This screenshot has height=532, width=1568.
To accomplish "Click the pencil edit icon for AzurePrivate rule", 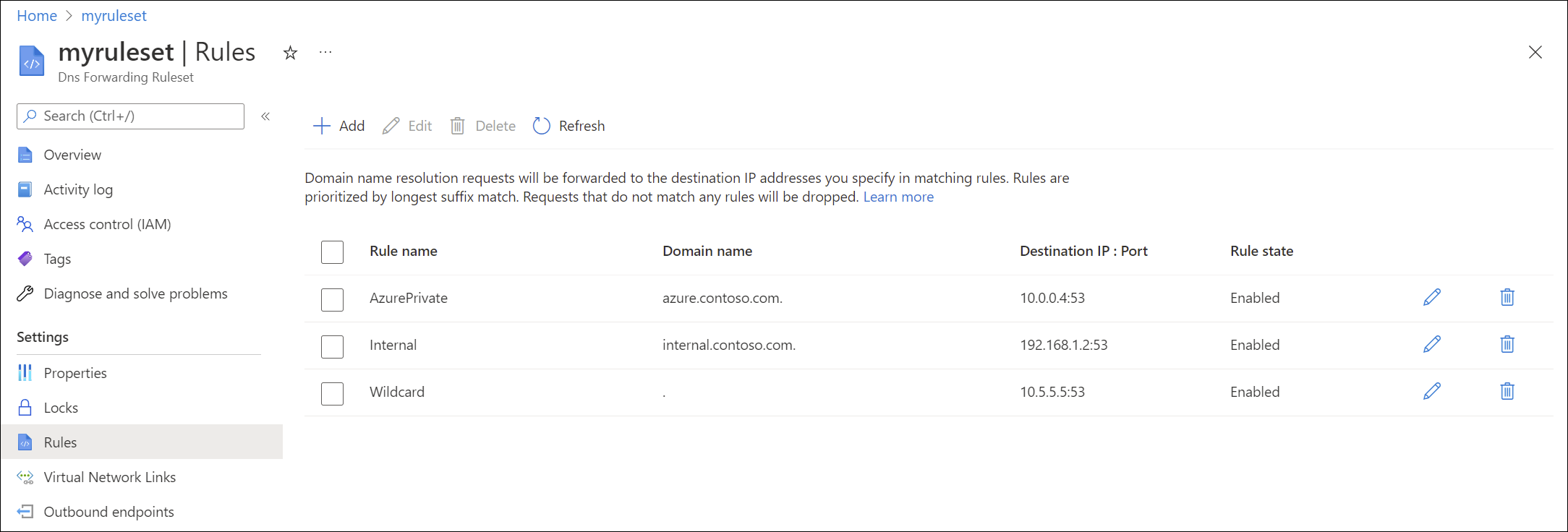I will pyautogui.click(x=1432, y=297).
